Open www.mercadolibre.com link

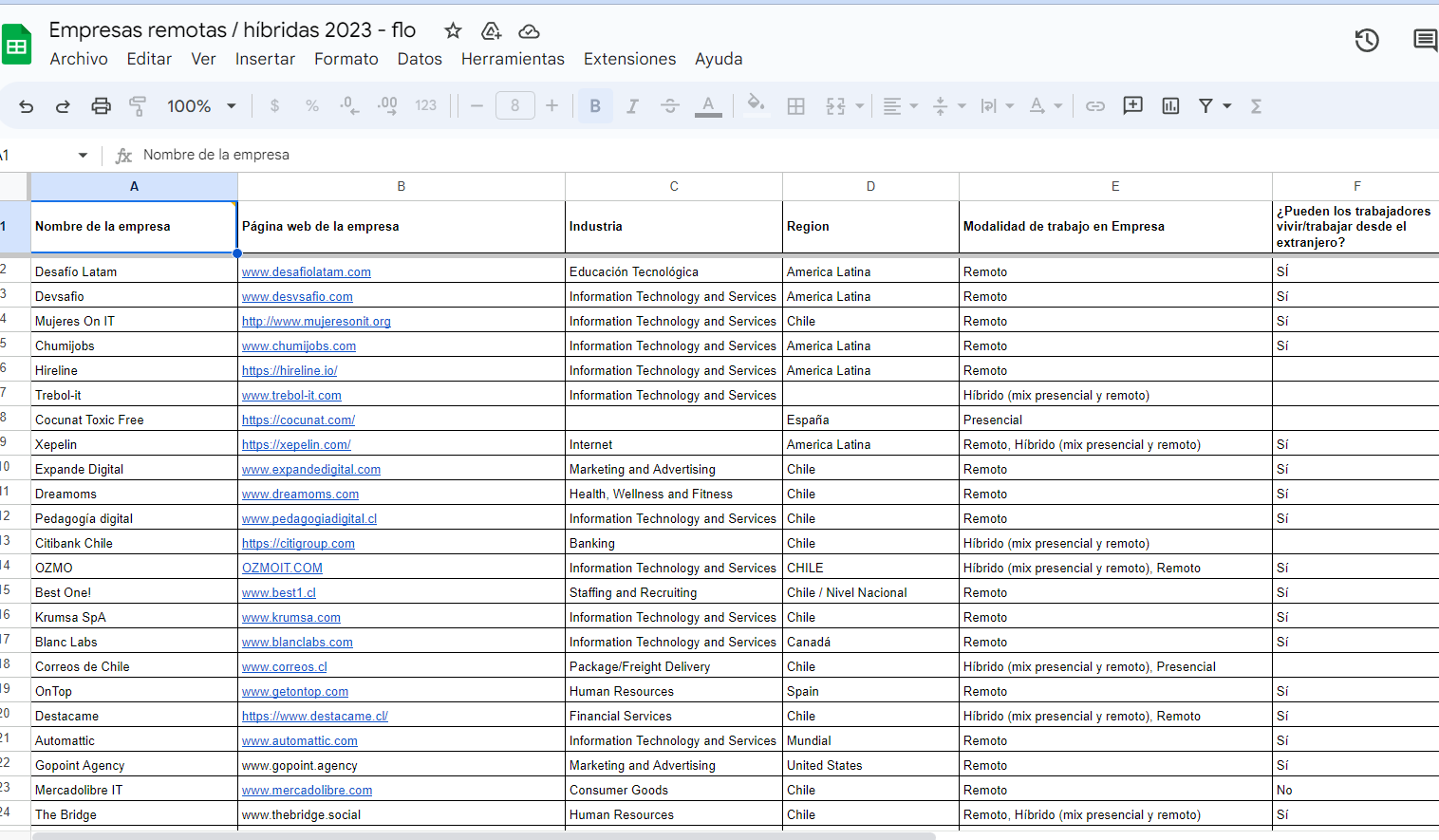(x=307, y=790)
